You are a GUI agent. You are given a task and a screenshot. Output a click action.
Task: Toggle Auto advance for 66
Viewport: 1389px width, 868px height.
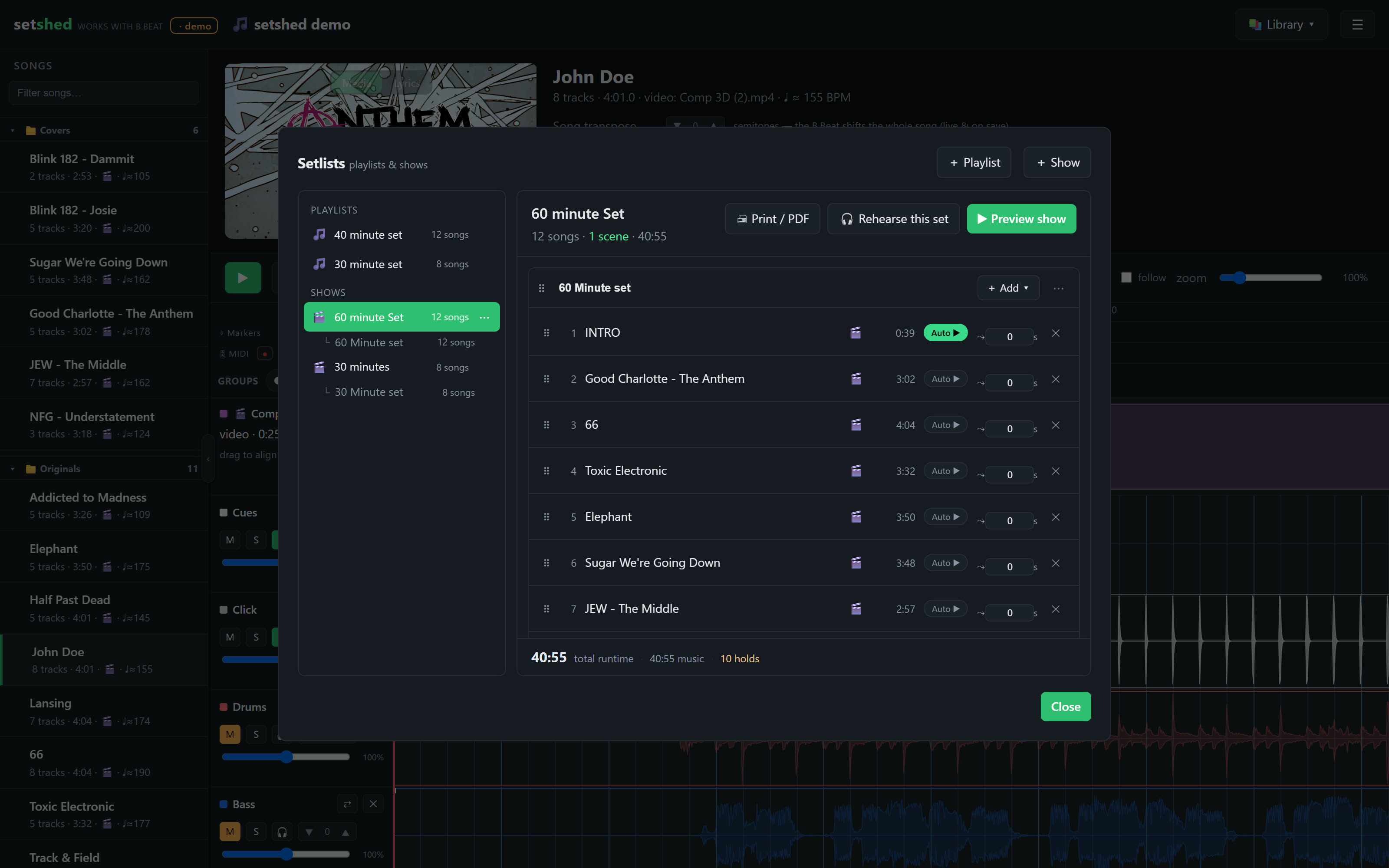(x=945, y=425)
